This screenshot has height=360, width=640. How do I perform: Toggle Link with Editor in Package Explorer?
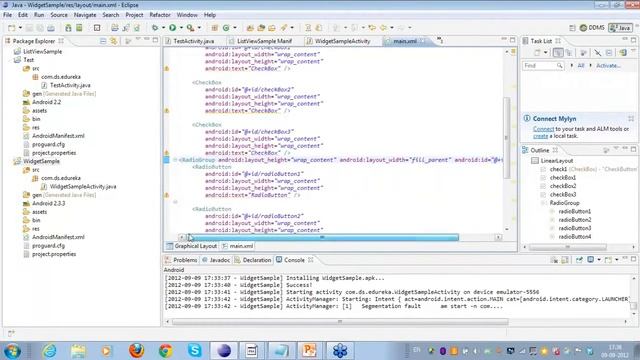coord(113,41)
